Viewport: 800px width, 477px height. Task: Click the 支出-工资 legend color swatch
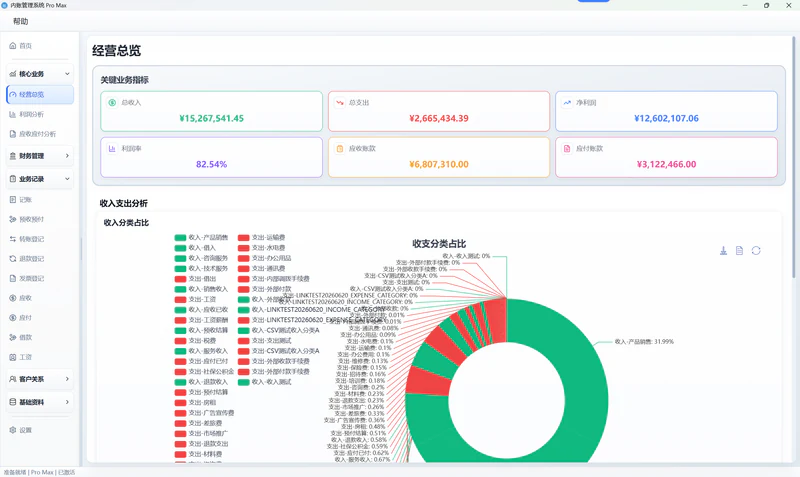tap(180, 299)
